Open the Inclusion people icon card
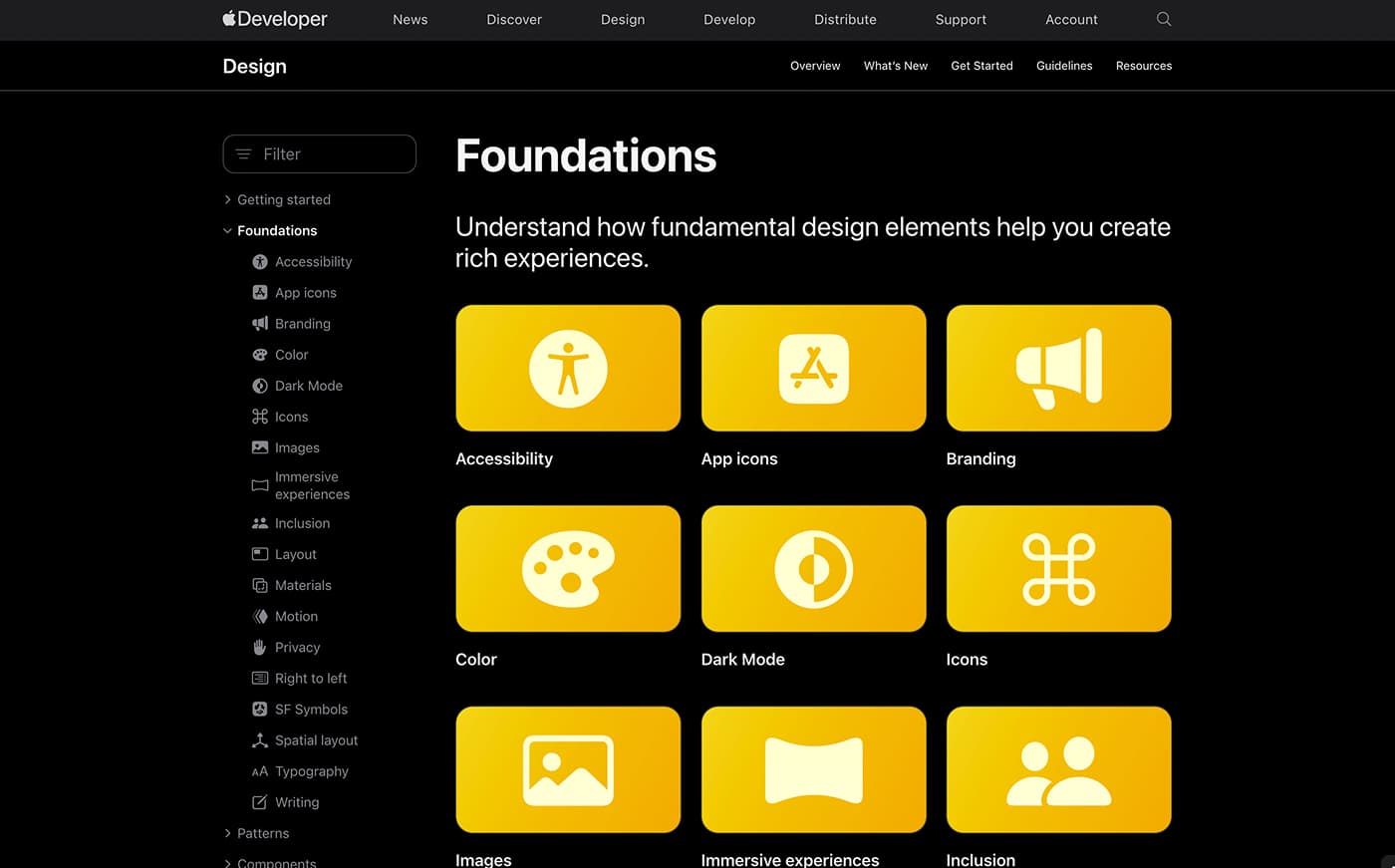 tap(1058, 769)
